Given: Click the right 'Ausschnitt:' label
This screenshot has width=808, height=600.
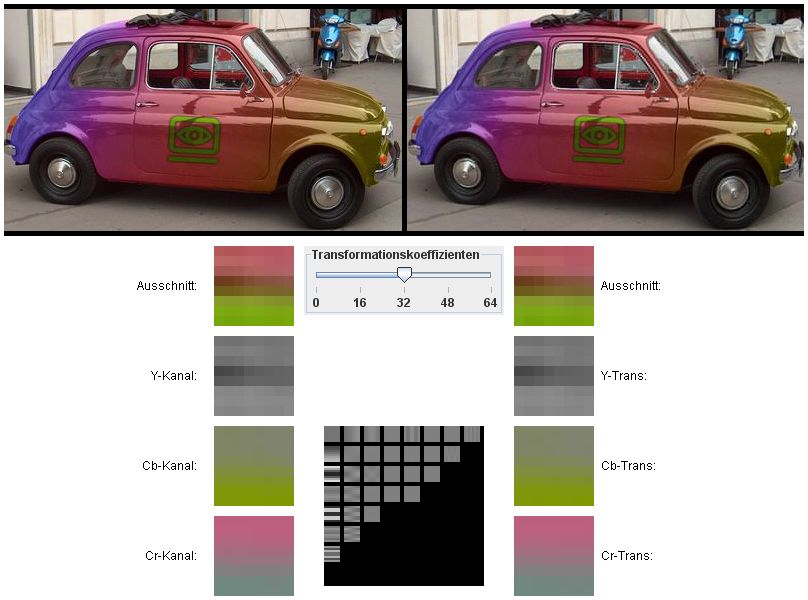Looking at the screenshot, I should (631, 286).
